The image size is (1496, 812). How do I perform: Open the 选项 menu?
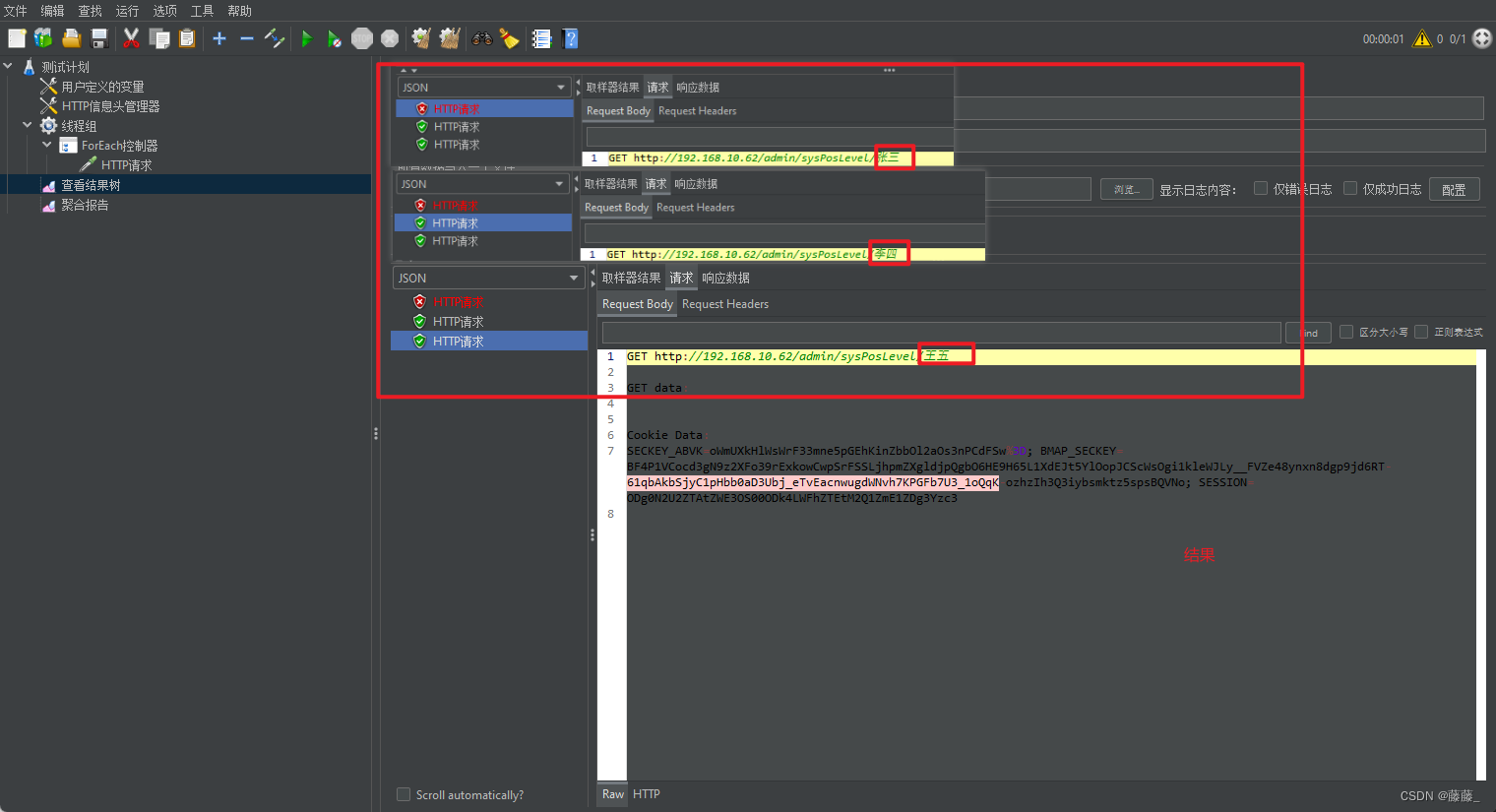164,11
